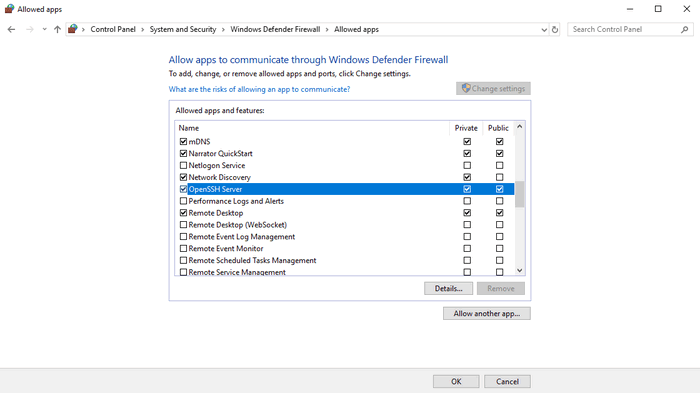Enable the Netlogon Service checkbox

[x=183, y=165]
